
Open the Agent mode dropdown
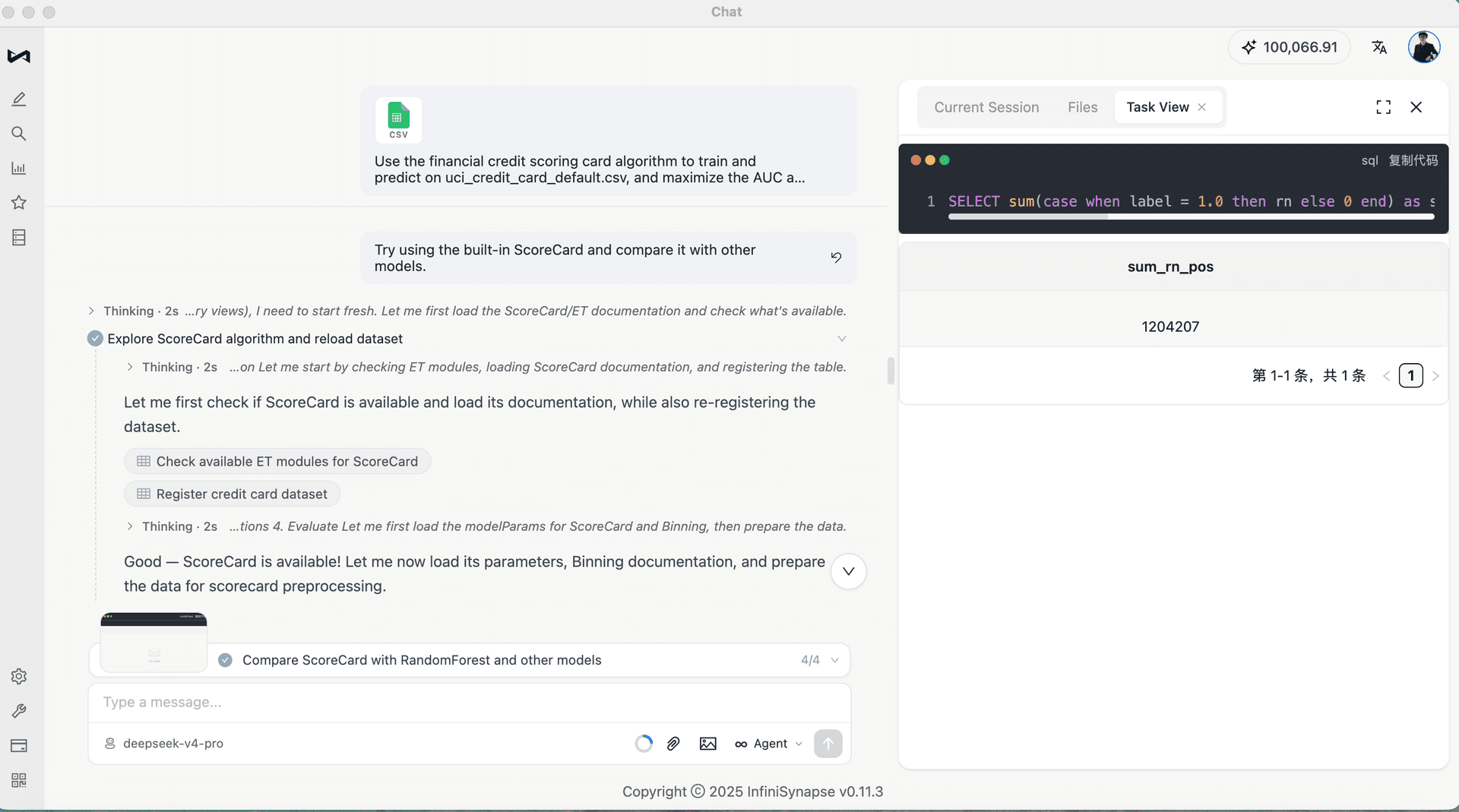pos(768,744)
